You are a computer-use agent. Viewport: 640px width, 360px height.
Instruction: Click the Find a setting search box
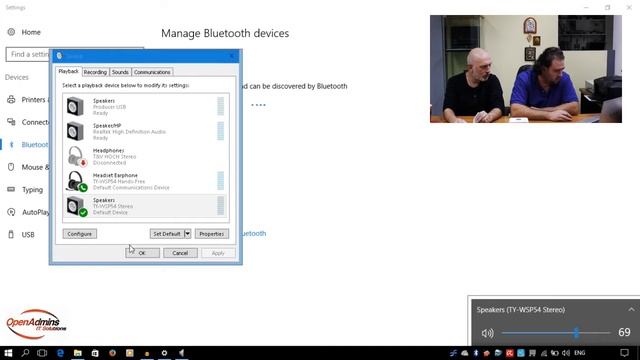(28, 54)
